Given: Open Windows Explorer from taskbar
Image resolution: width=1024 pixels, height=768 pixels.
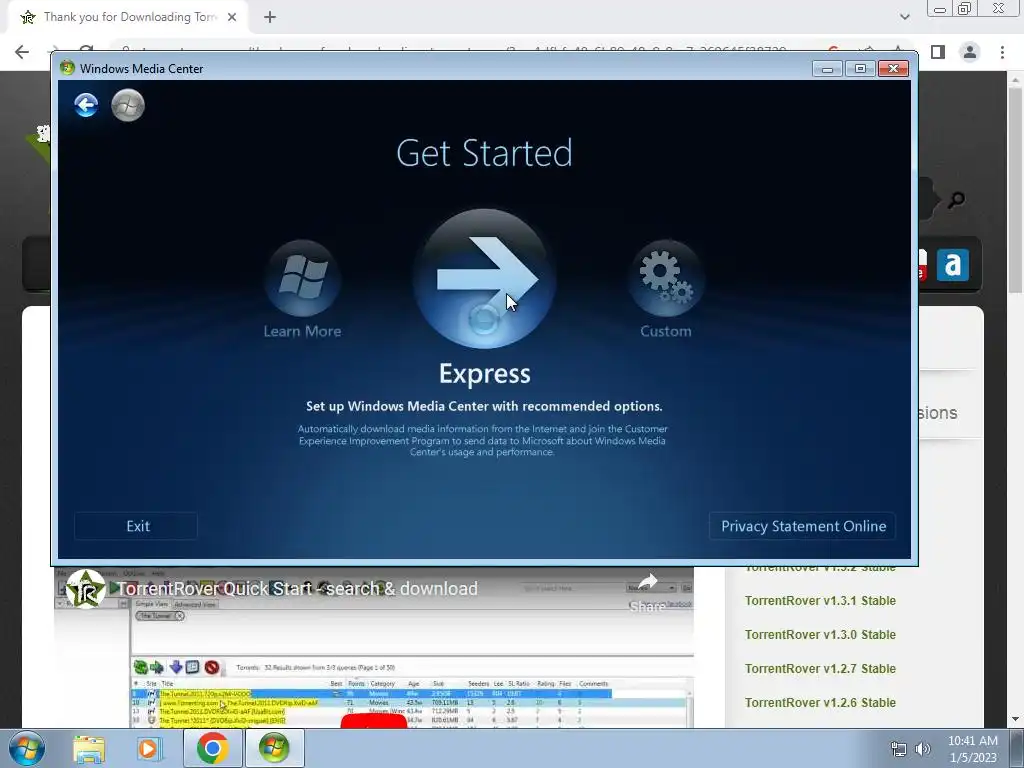Looking at the screenshot, I should coord(89,748).
